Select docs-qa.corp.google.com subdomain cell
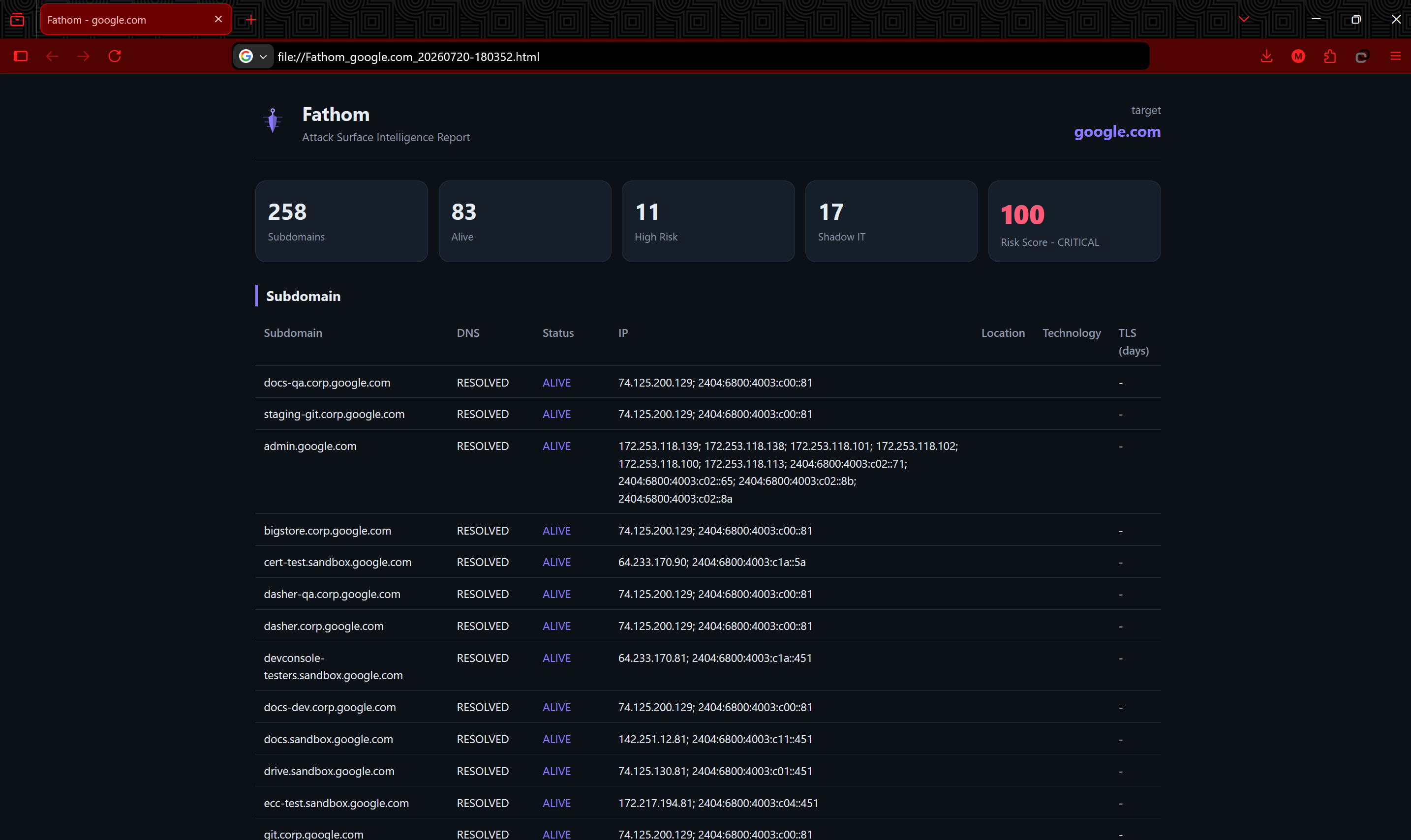 (327, 383)
